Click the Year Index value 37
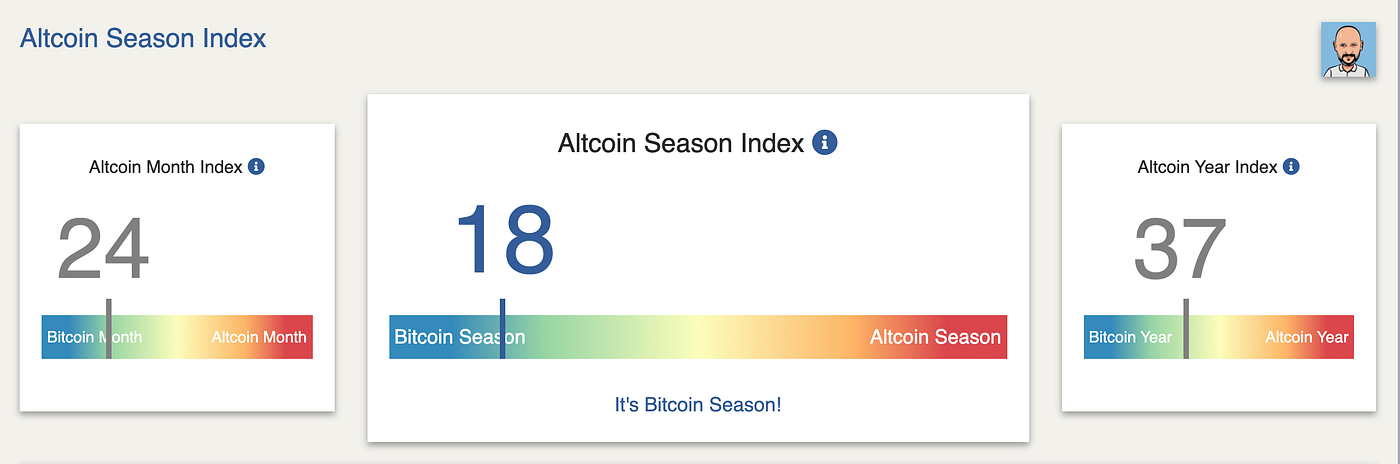Screen dimensions: 1400x464 pyautogui.click(x=1180, y=250)
